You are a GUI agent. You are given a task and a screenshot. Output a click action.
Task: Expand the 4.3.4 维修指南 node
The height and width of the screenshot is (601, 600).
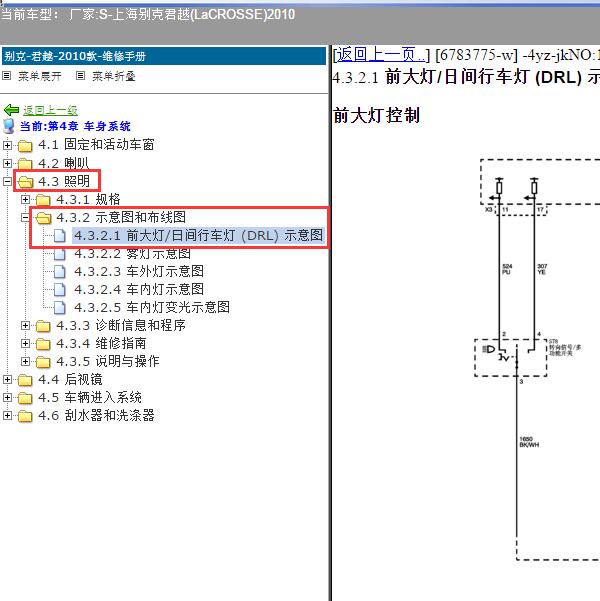click(x=25, y=343)
